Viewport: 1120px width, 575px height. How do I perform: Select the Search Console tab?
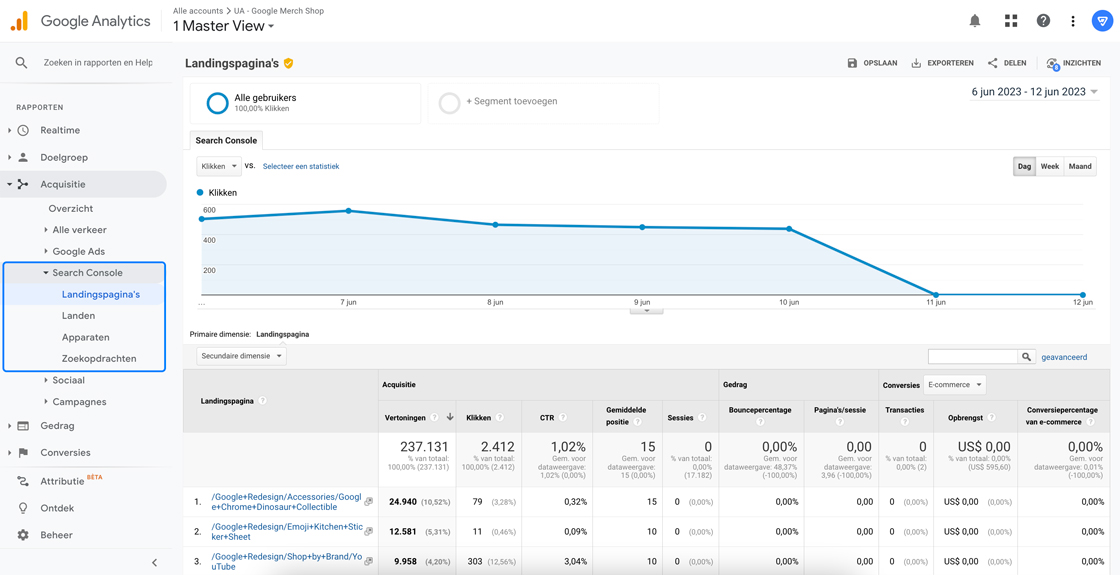point(226,140)
